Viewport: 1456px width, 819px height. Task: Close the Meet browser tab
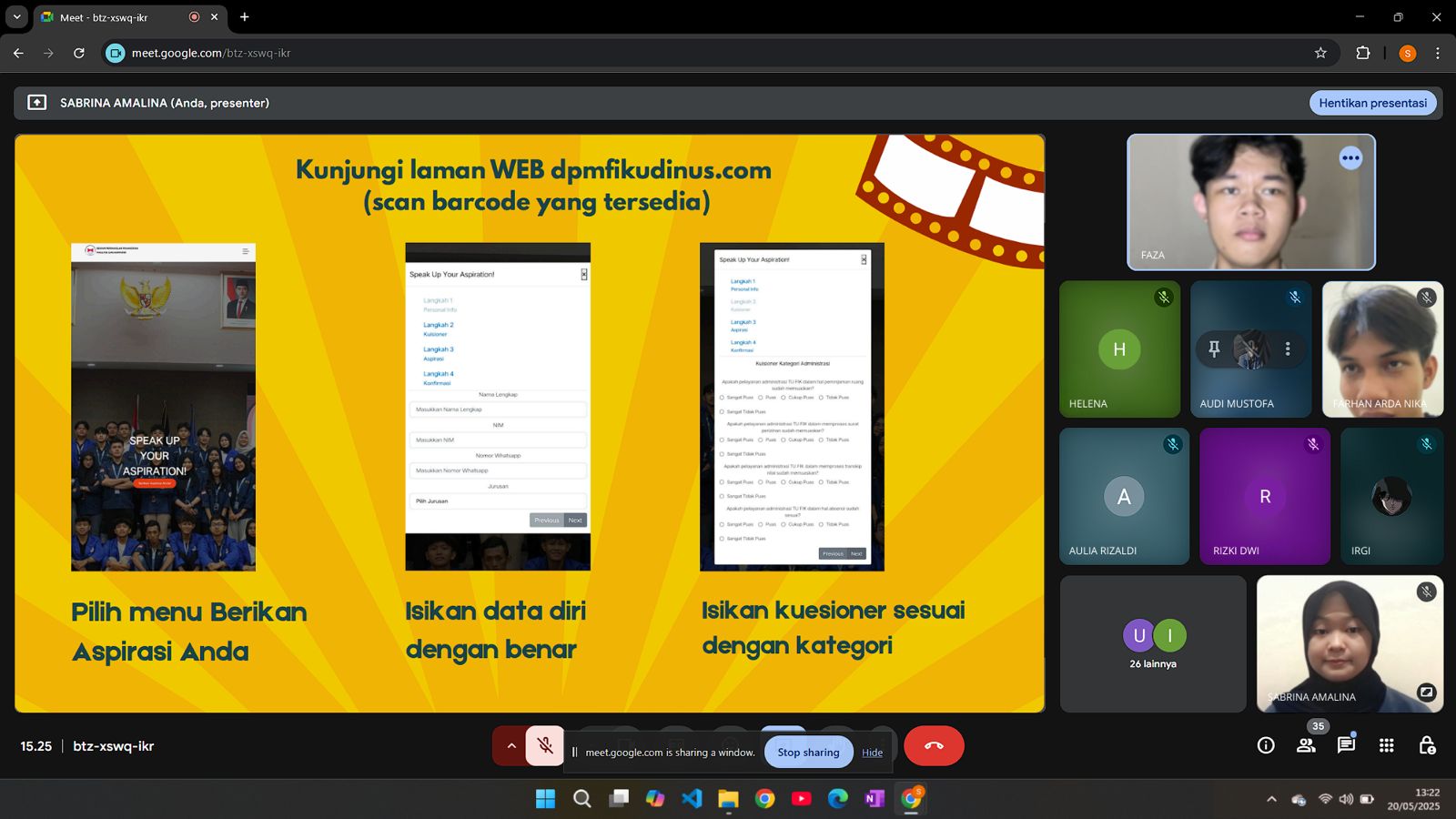click(x=215, y=17)
